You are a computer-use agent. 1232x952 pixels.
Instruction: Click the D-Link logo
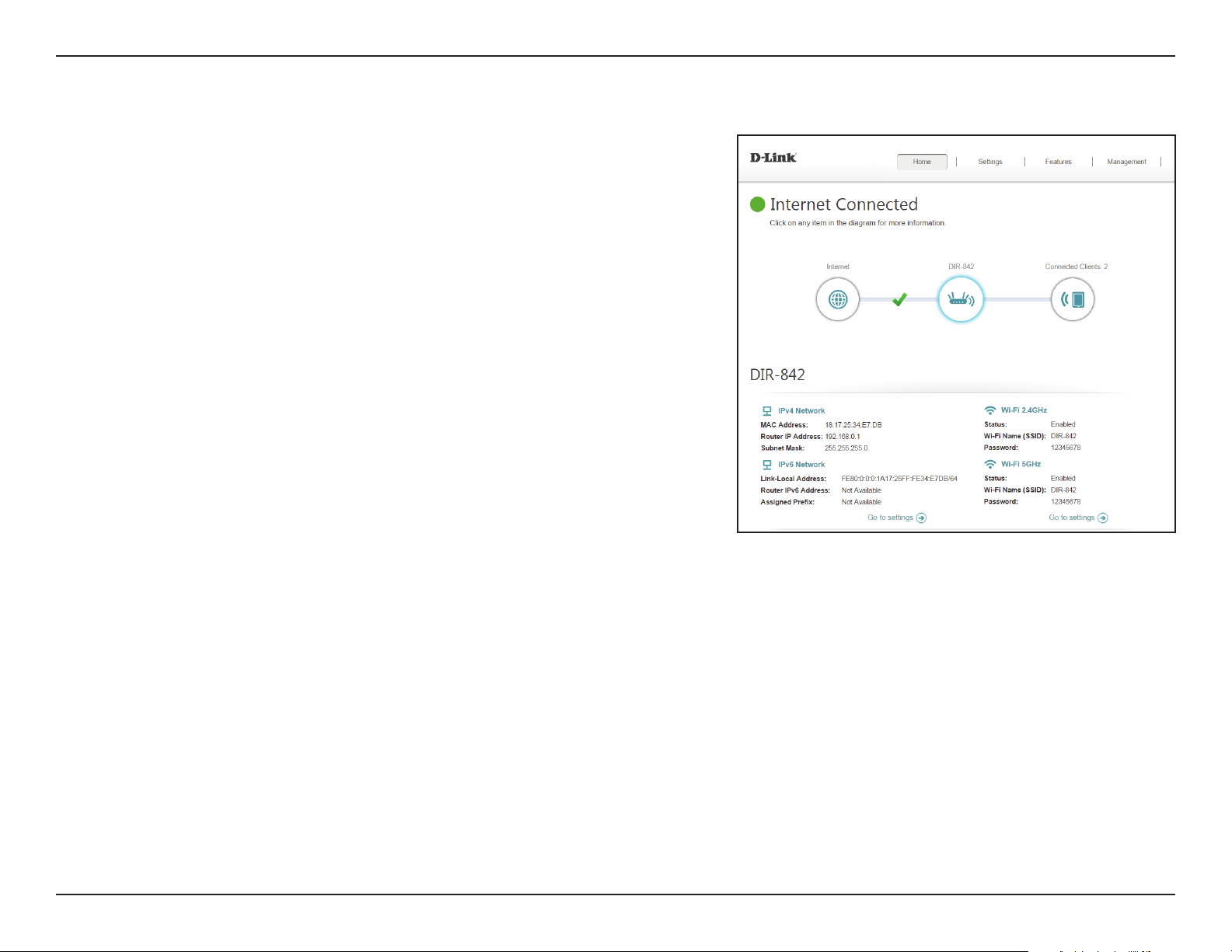(773, 158)
